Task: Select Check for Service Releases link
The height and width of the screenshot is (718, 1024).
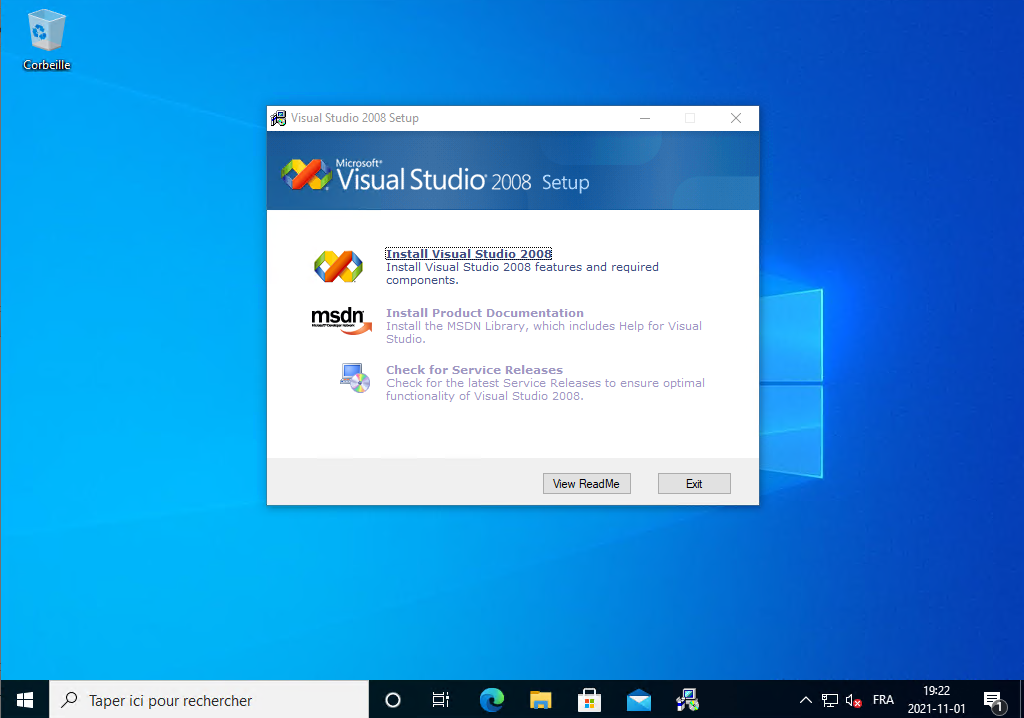Action: pos(474,370)
